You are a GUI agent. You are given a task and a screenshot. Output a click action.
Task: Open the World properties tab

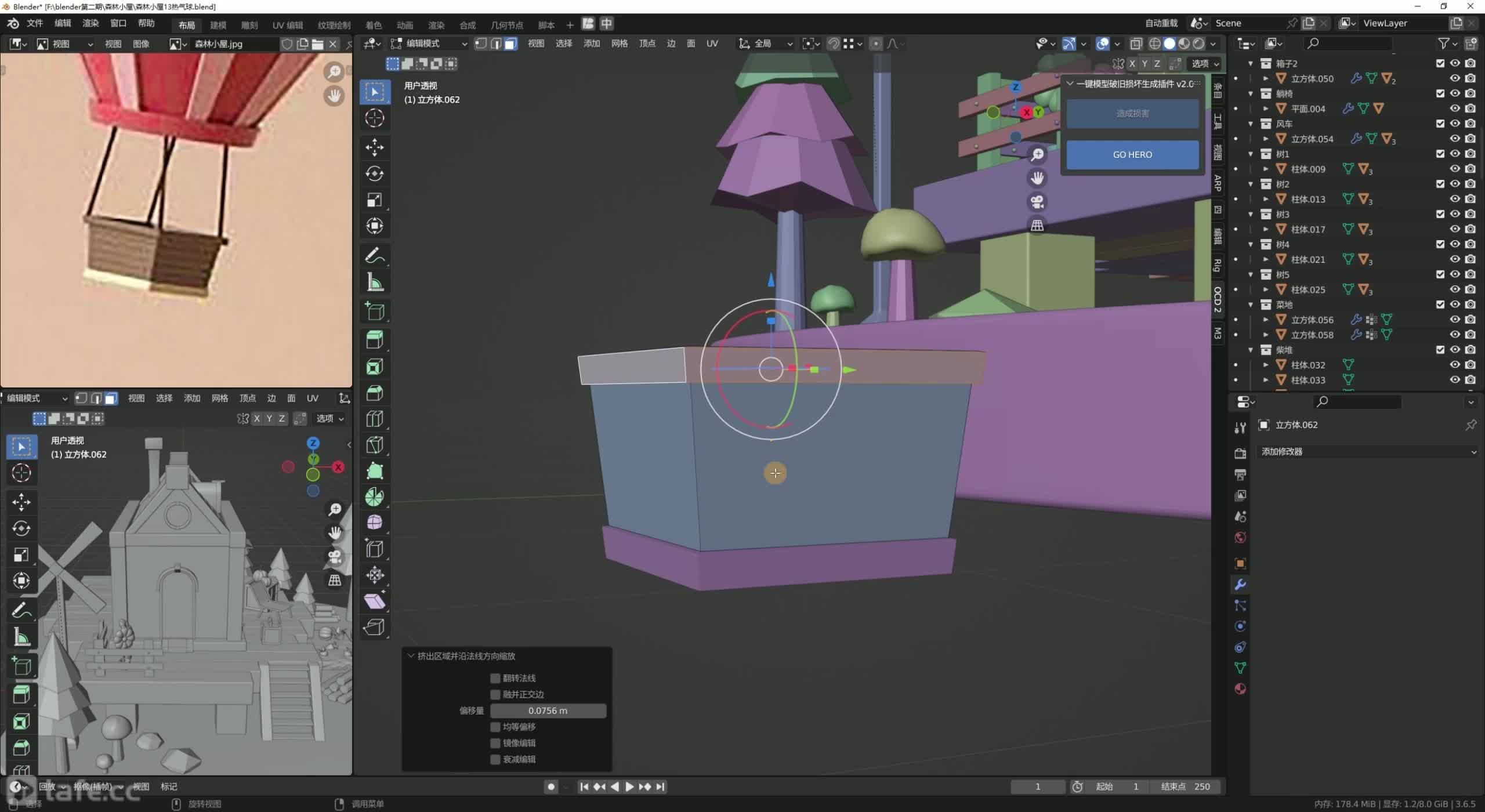tap(1240, 537)
